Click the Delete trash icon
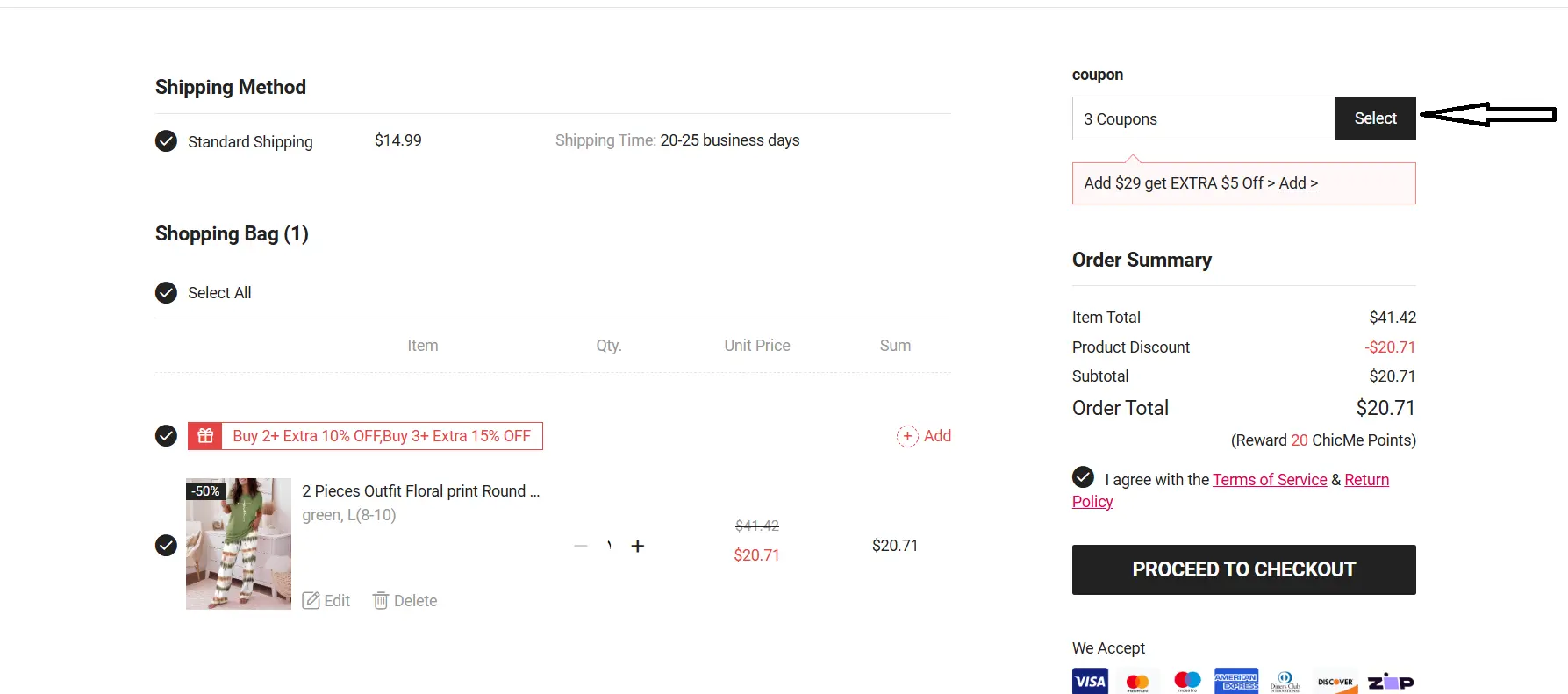 pyautogui.click(x=381, y=600)
